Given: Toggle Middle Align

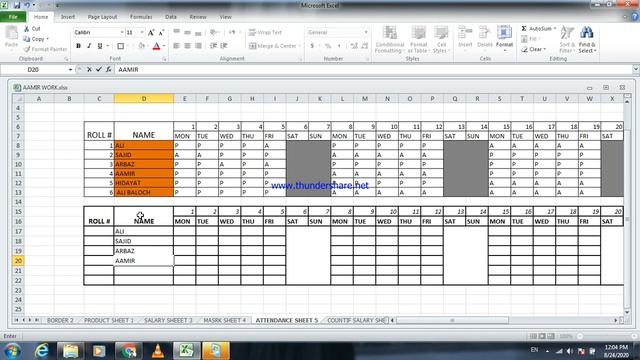Looking at the screenshot, I should [x=187, y=32].
